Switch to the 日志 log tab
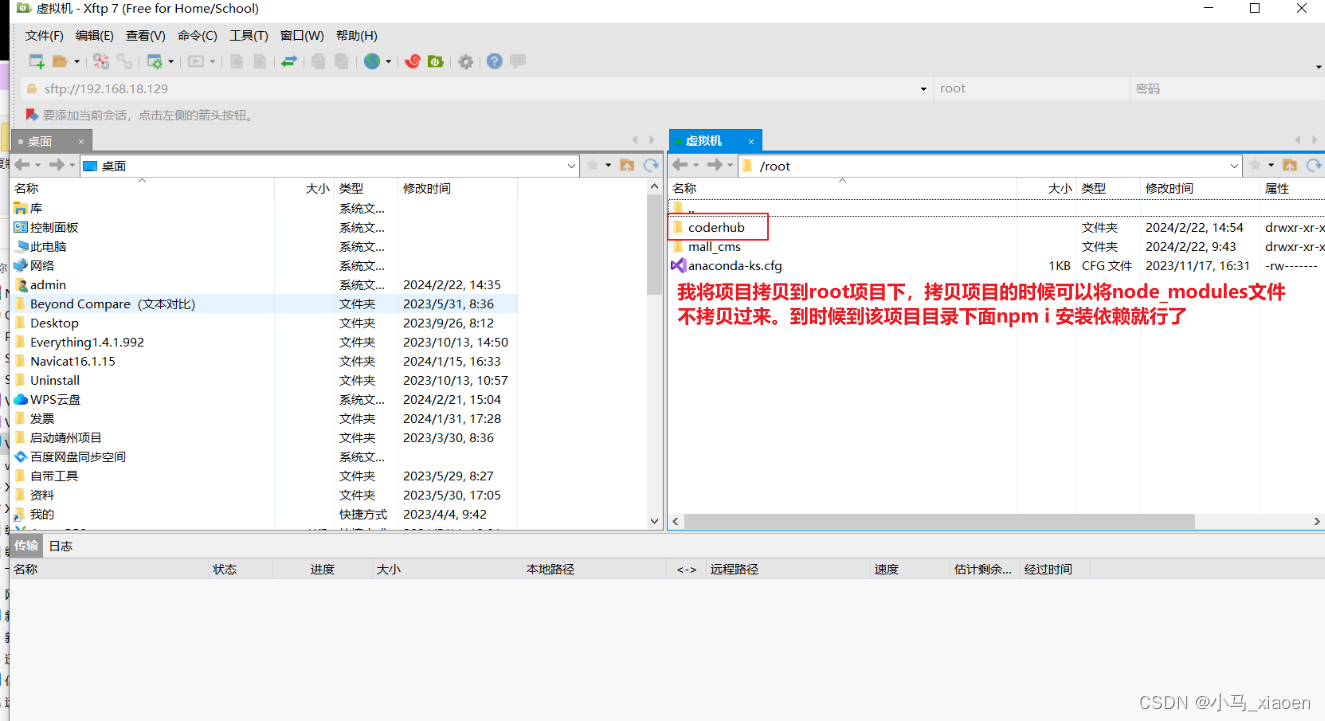1325x721 pixels. 61,545
